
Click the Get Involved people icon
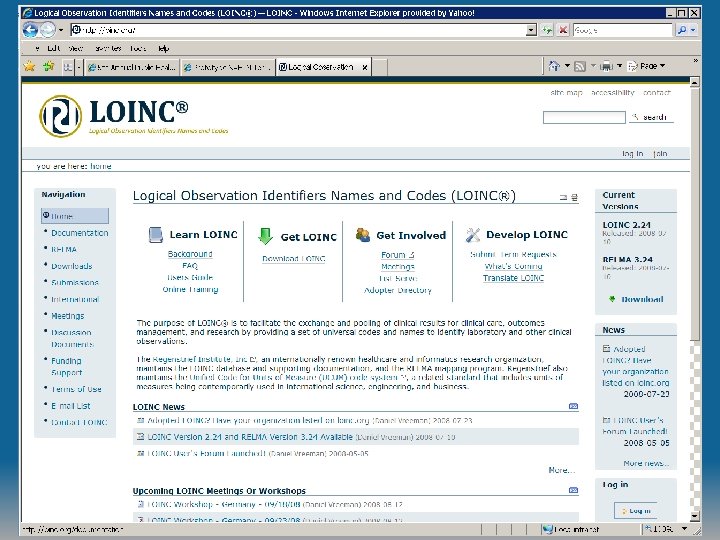click(363, 235)
